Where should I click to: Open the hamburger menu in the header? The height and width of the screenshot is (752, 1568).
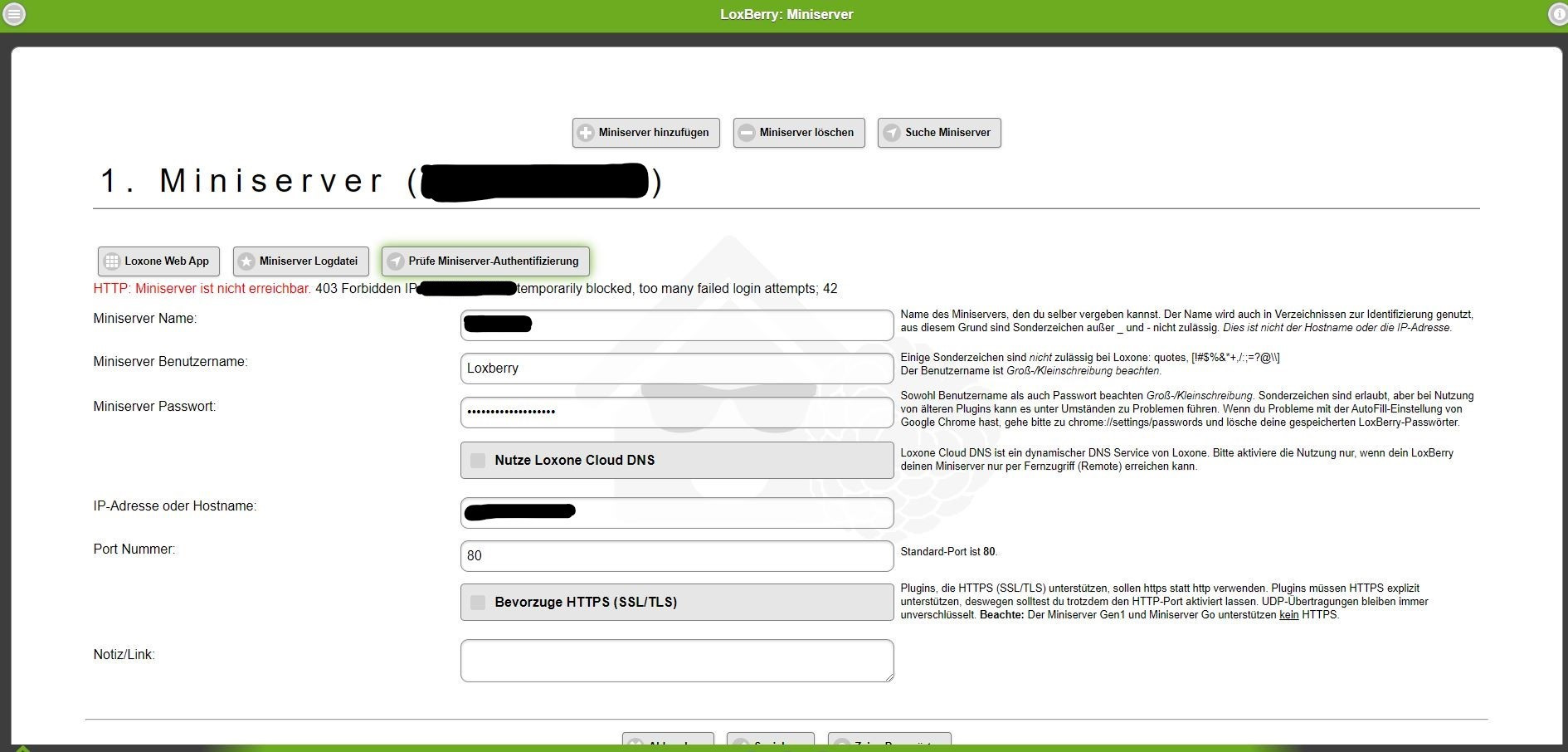point(14,14)
